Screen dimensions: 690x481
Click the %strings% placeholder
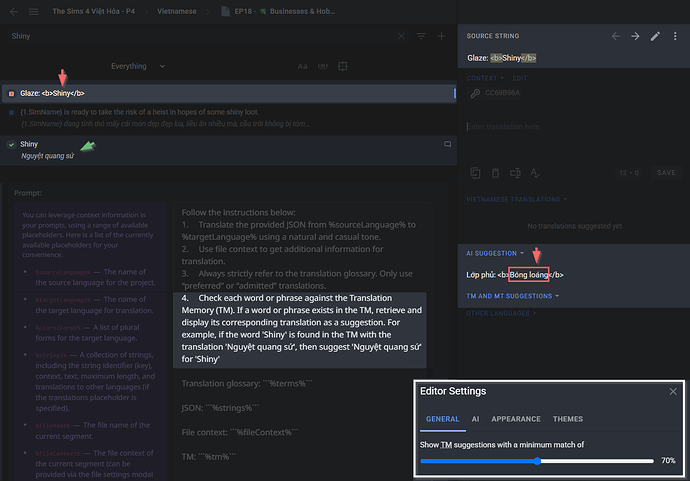pos(51,355)
